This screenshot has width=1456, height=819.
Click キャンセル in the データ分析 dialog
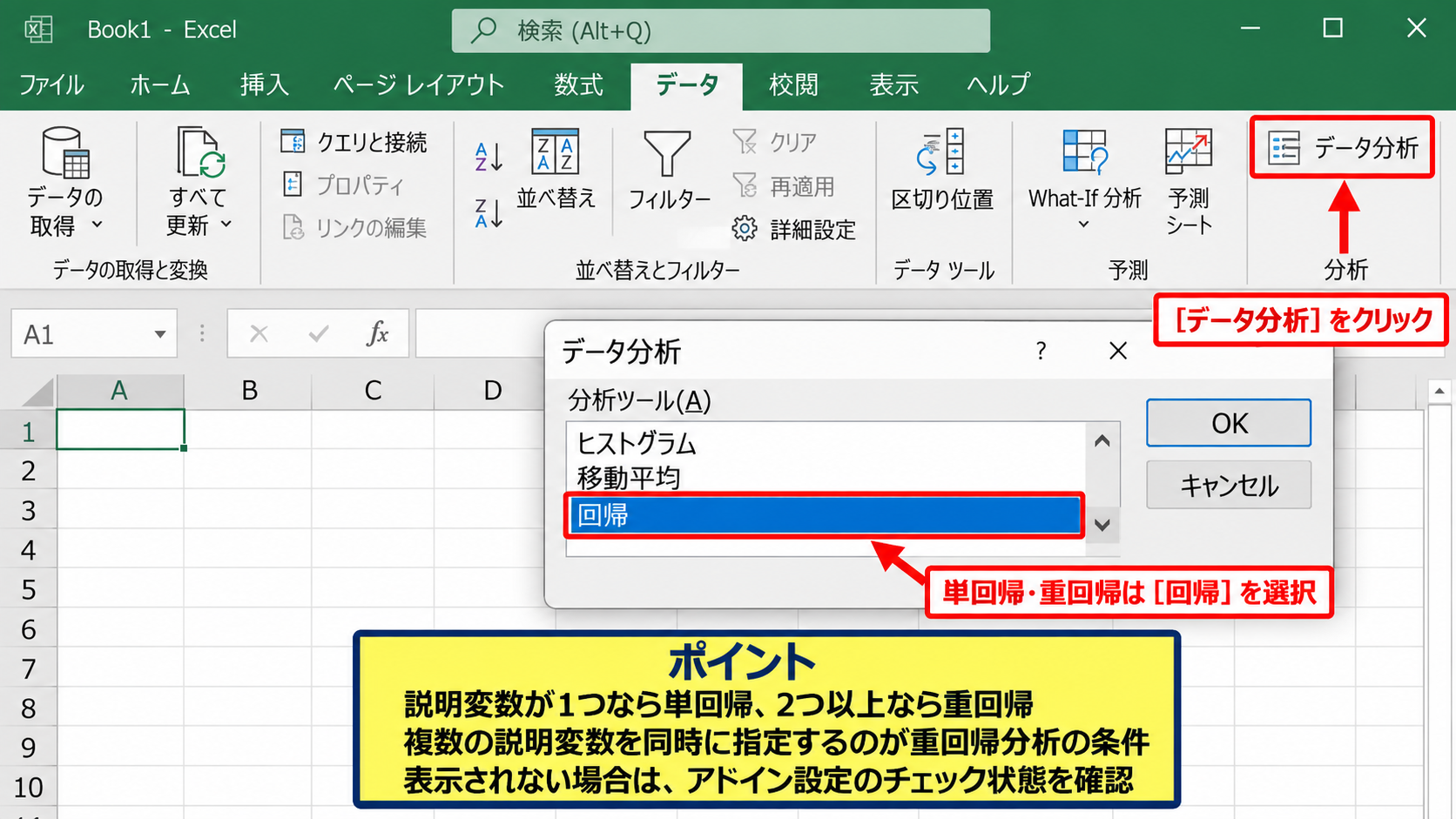[1229, 485]
